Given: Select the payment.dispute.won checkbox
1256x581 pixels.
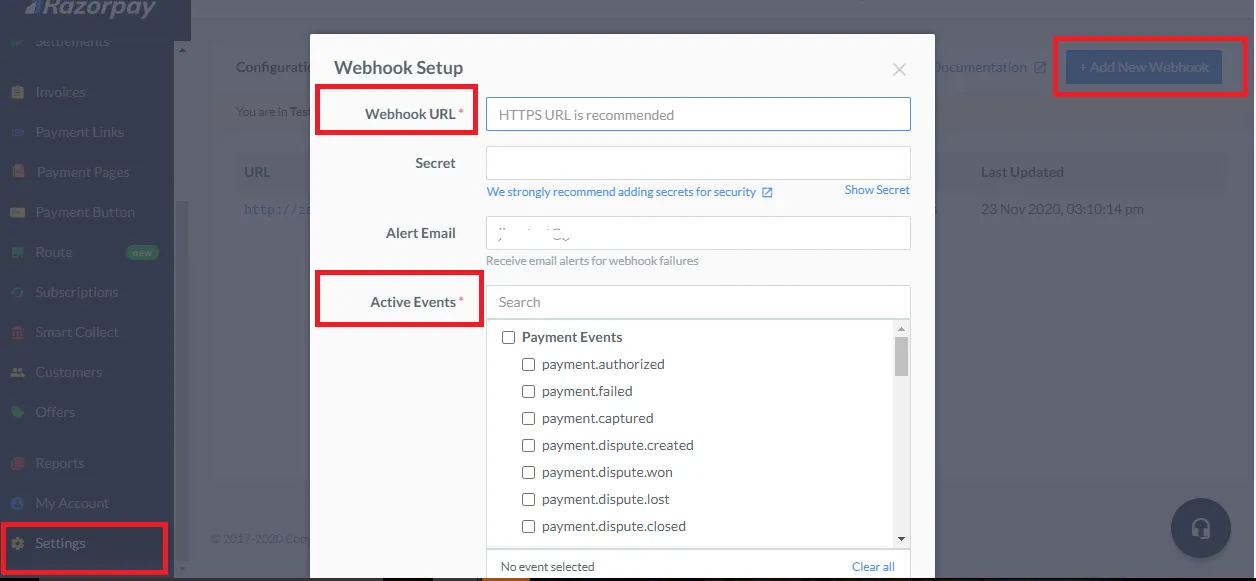Looking at the screenshot, I should pos(529,473).
